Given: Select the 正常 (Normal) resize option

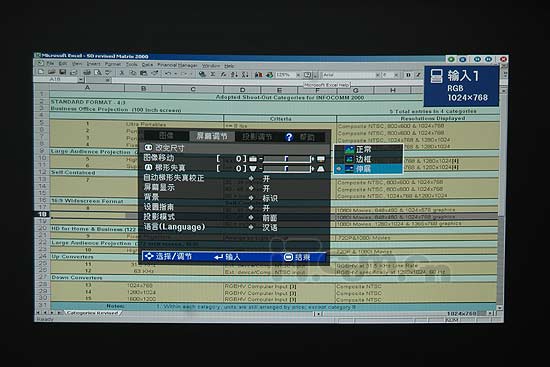Looking at the screenshot, I should click(x=368, y=149).
